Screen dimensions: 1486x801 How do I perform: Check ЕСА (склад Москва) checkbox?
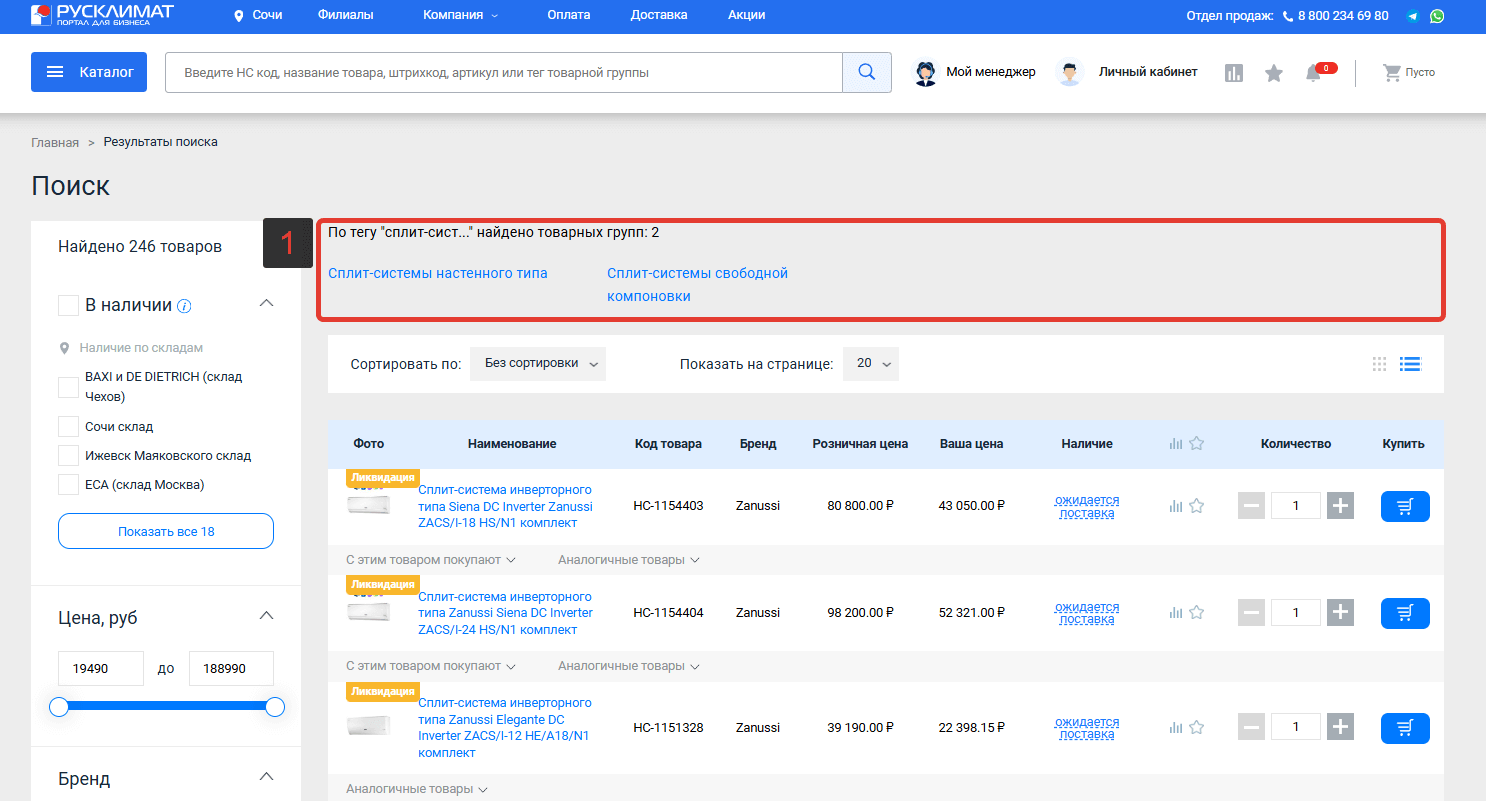(x=68, y=485)
